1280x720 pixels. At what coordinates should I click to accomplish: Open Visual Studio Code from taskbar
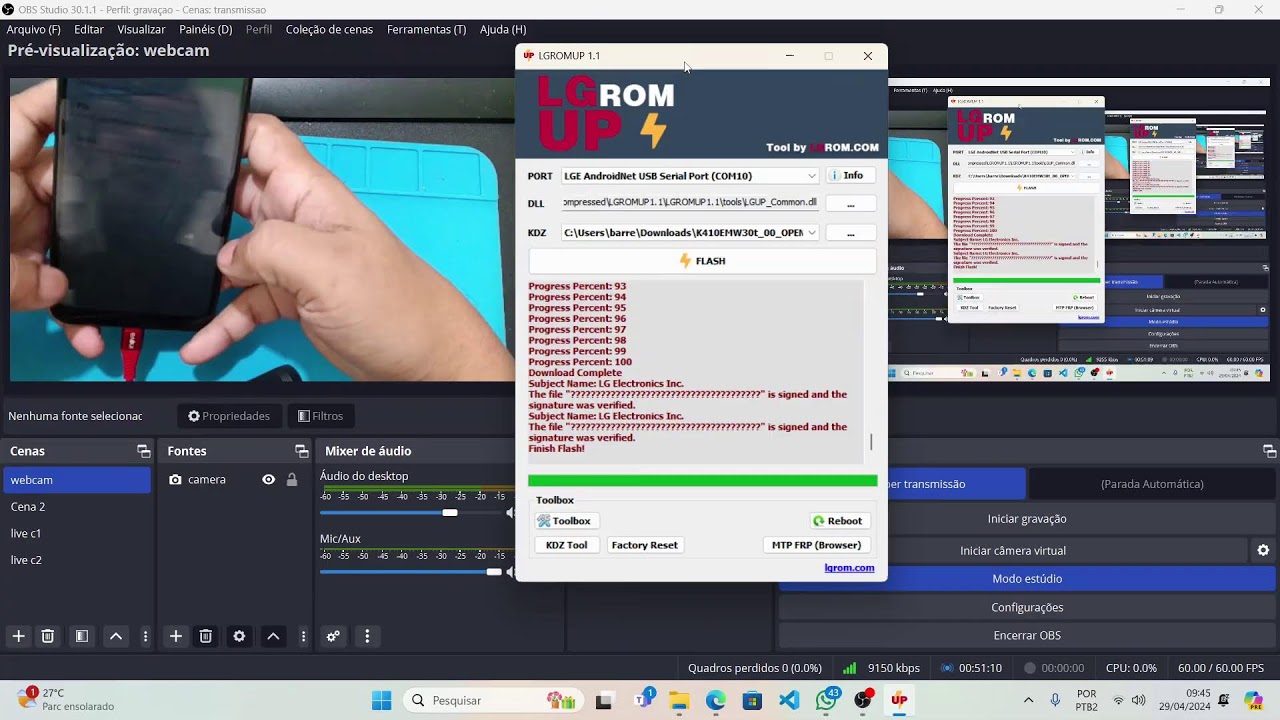(789, 701)
